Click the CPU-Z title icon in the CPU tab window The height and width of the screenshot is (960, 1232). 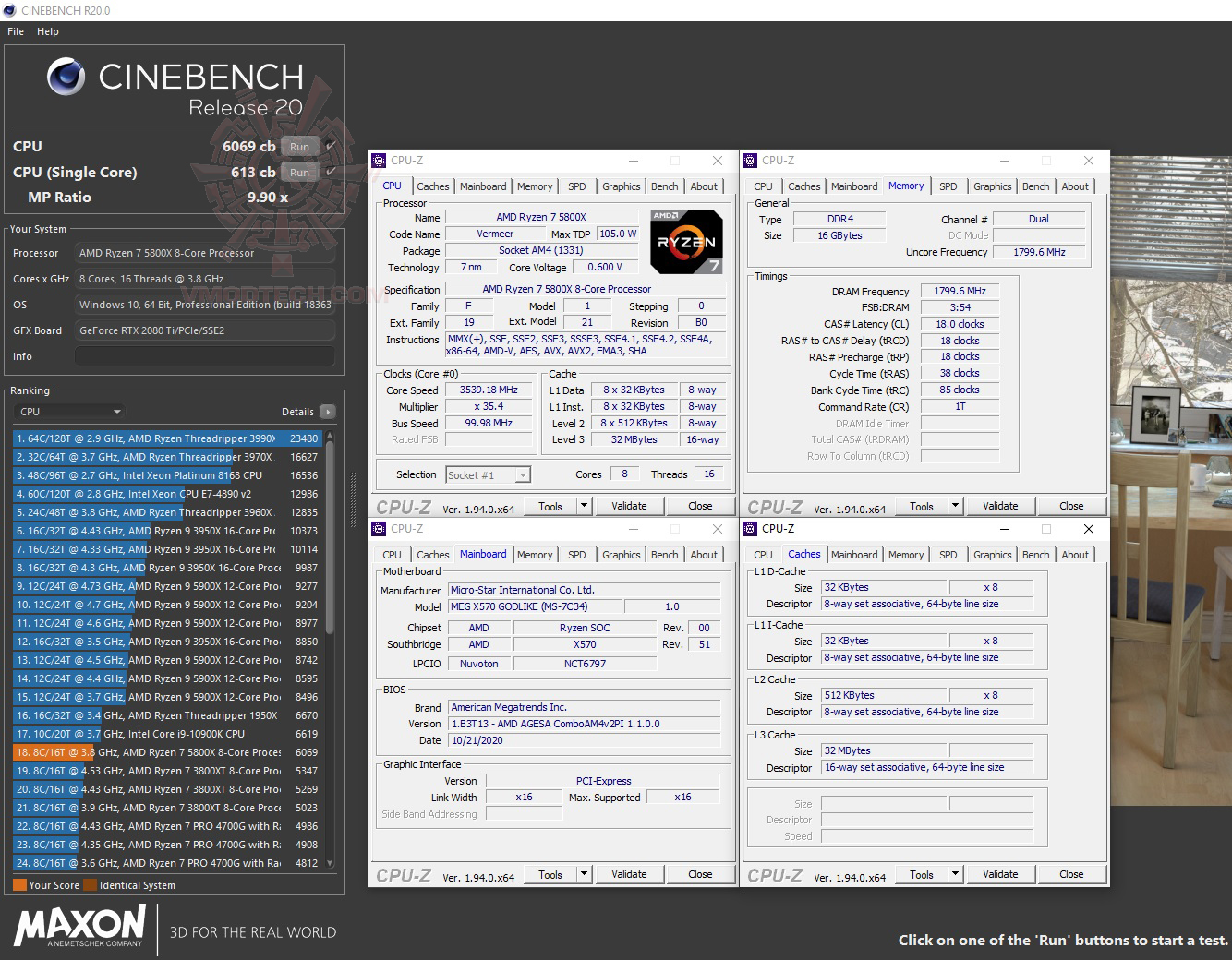(379, 161)
